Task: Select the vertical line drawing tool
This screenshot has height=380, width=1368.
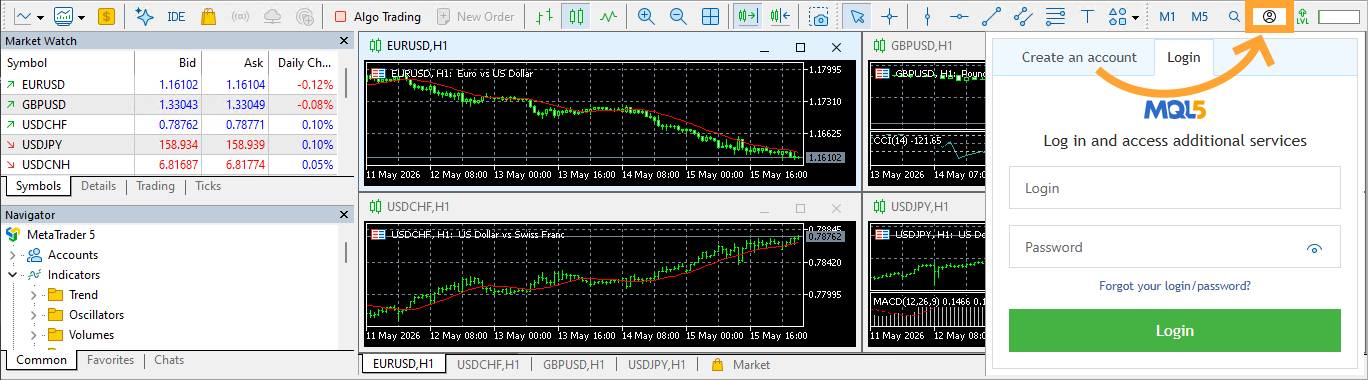Action: click(x=927, y=16)
